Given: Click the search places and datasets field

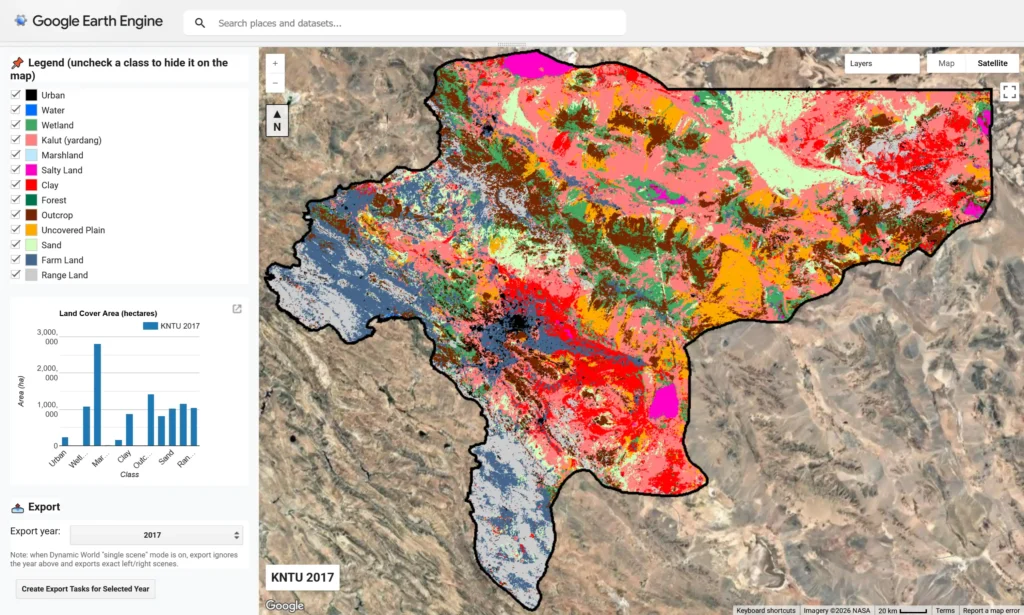Looking at the screenshot, I should coord(404,23).
